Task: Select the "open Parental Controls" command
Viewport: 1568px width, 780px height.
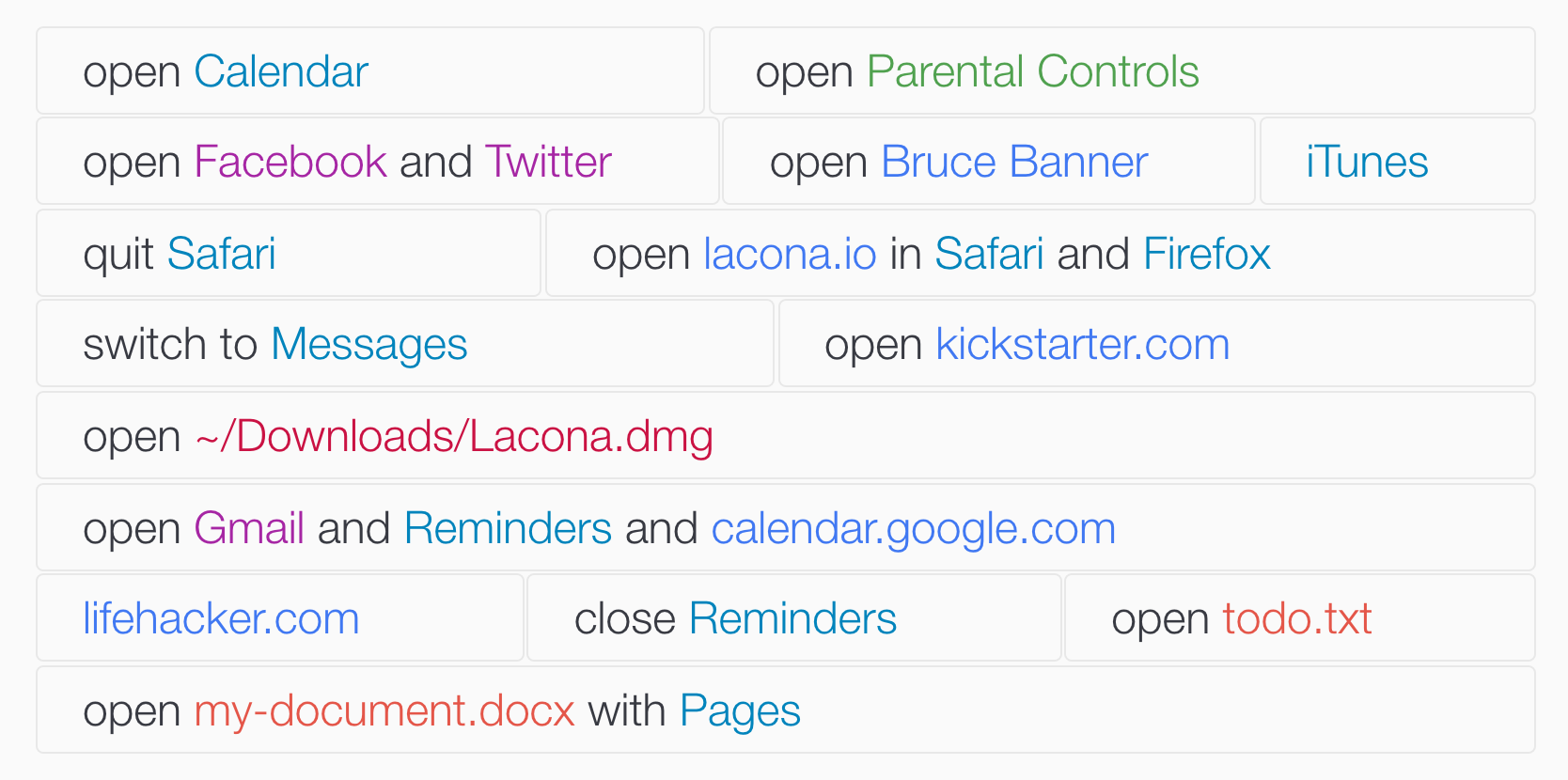Action: pos(1121,71)
